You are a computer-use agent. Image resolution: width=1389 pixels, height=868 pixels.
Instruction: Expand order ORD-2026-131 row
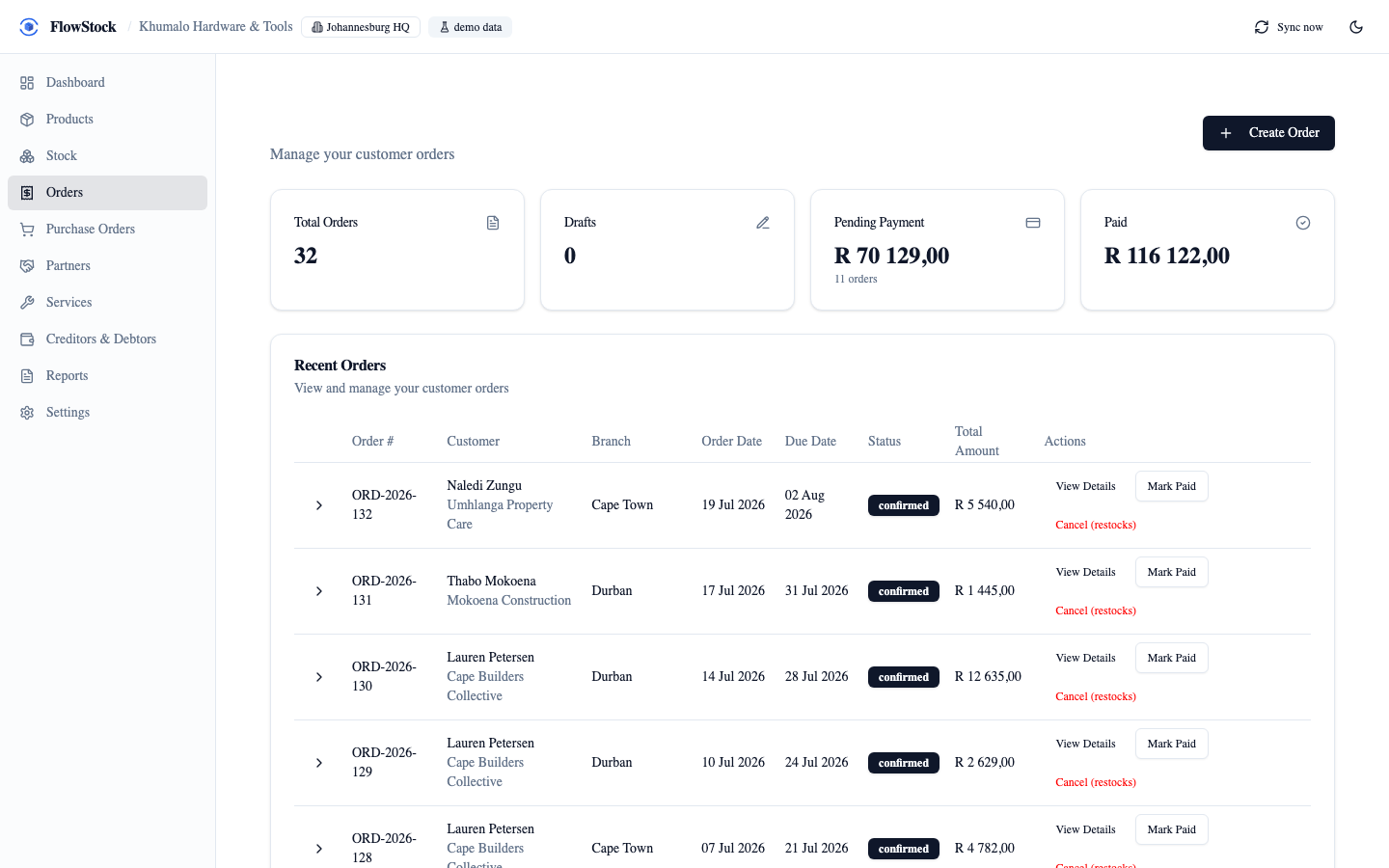[x=319, y=591]
